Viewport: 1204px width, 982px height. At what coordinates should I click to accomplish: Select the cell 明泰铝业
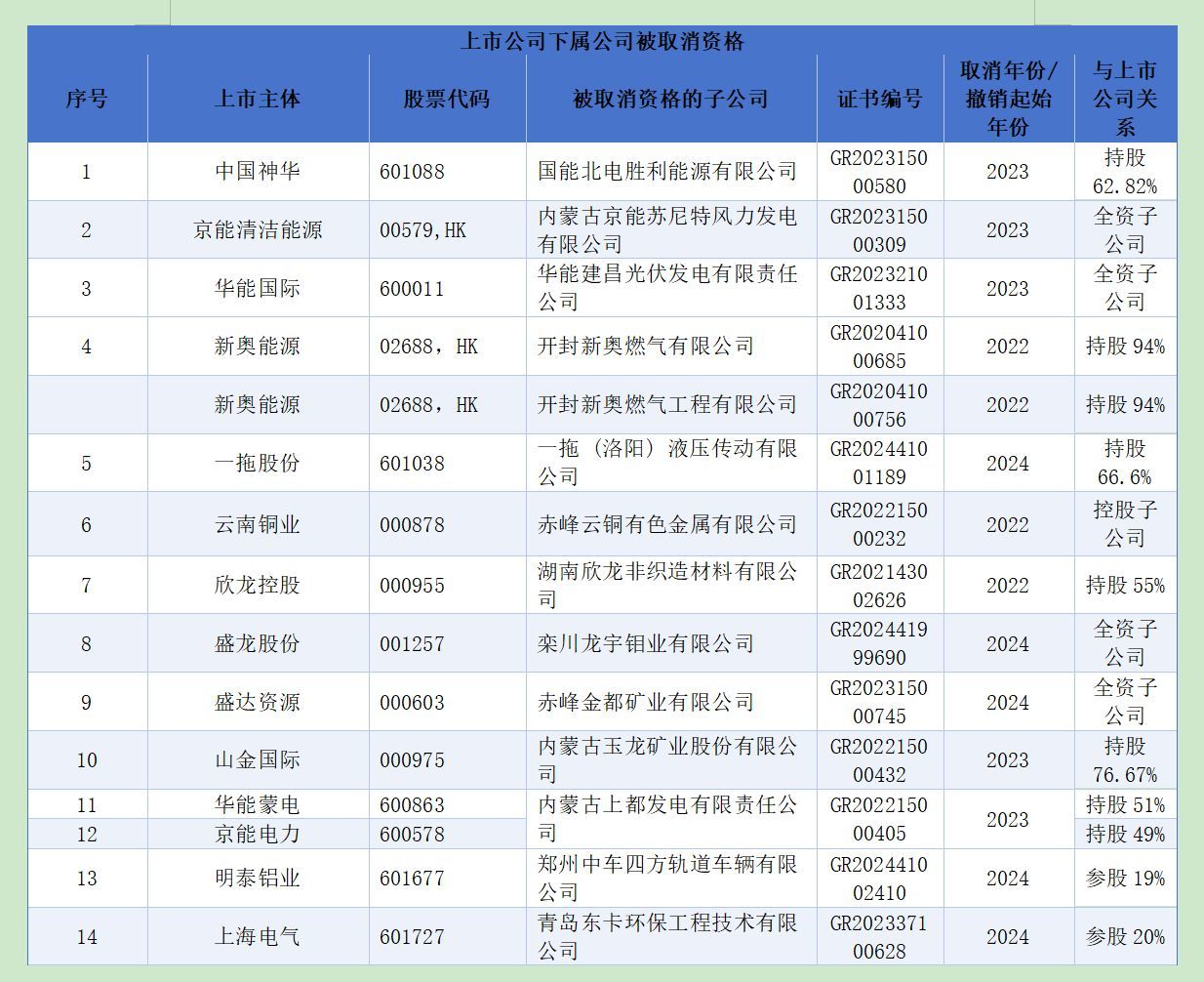tap(258, 878)
